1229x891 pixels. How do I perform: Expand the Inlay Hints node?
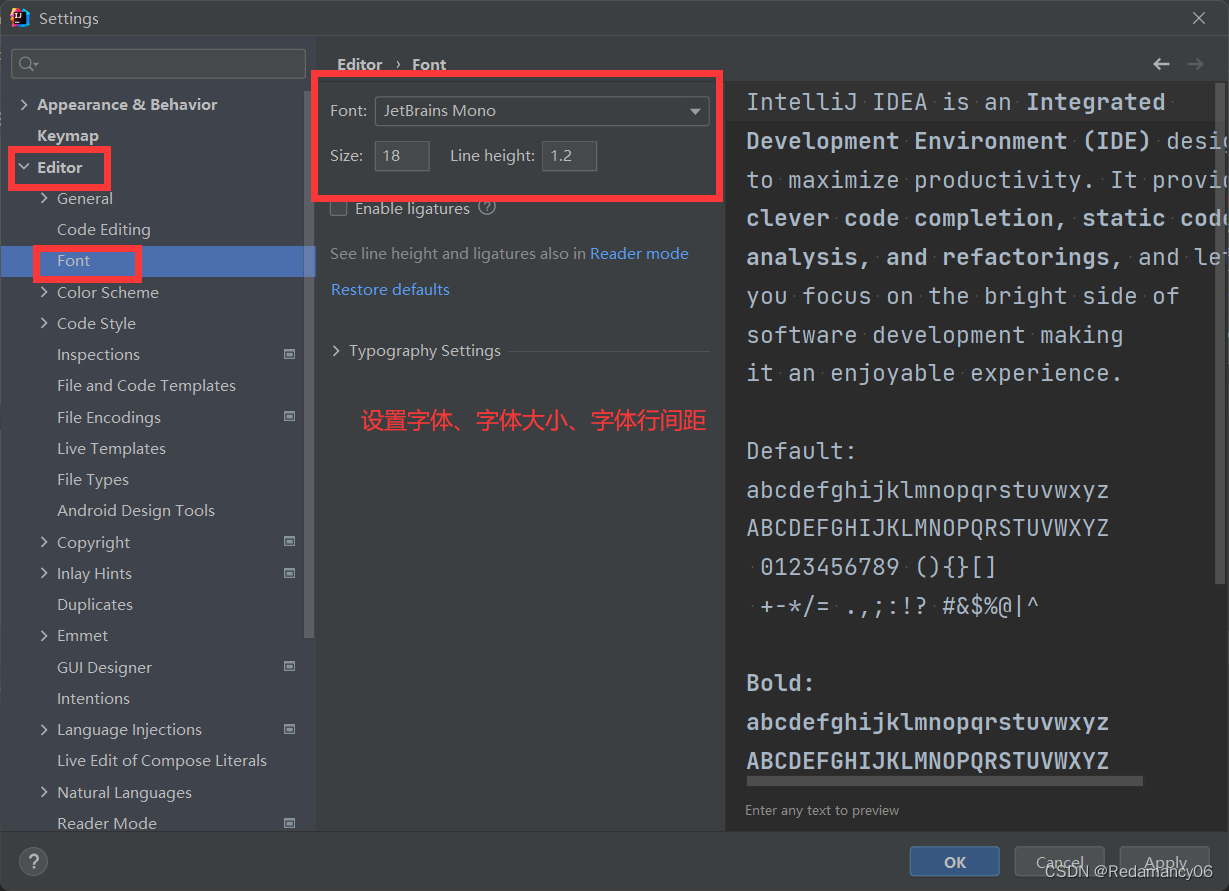coord(44,573)
